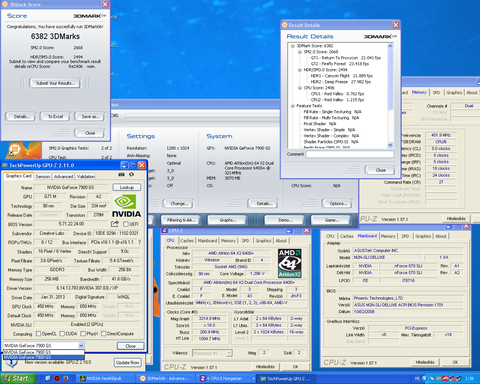Click Lookup button in GPU-Z
Image resolution: width=480 pixels, height=384 pixels.
(127, 187)
